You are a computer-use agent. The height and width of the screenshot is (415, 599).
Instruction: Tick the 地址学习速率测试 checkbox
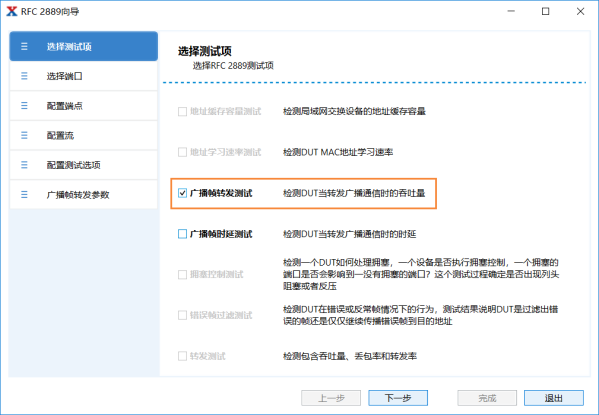183,152
